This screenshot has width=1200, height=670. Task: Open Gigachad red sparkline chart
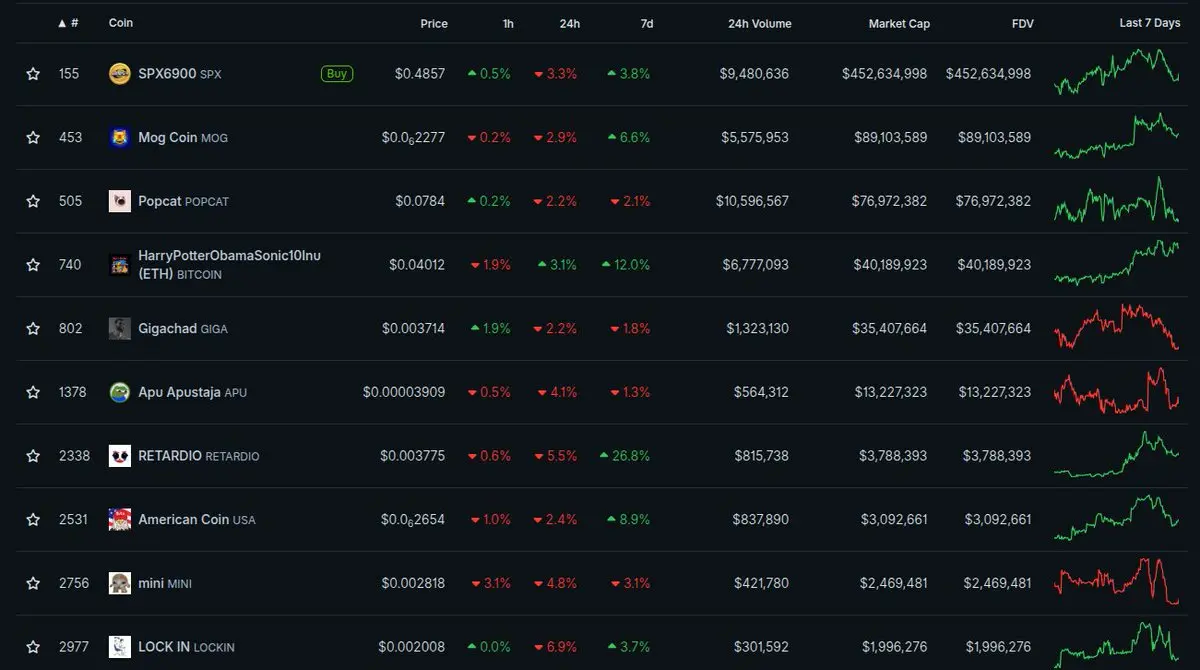coord(1117,327)
